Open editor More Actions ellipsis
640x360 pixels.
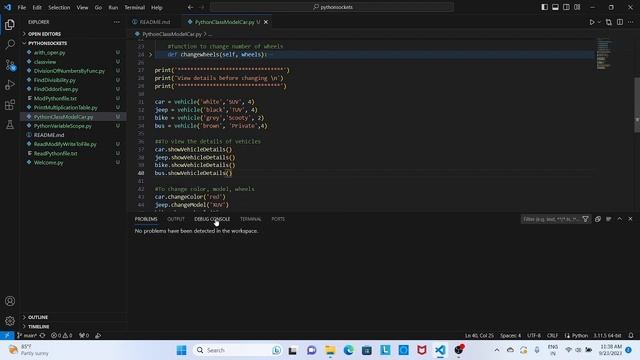point(631,22)
